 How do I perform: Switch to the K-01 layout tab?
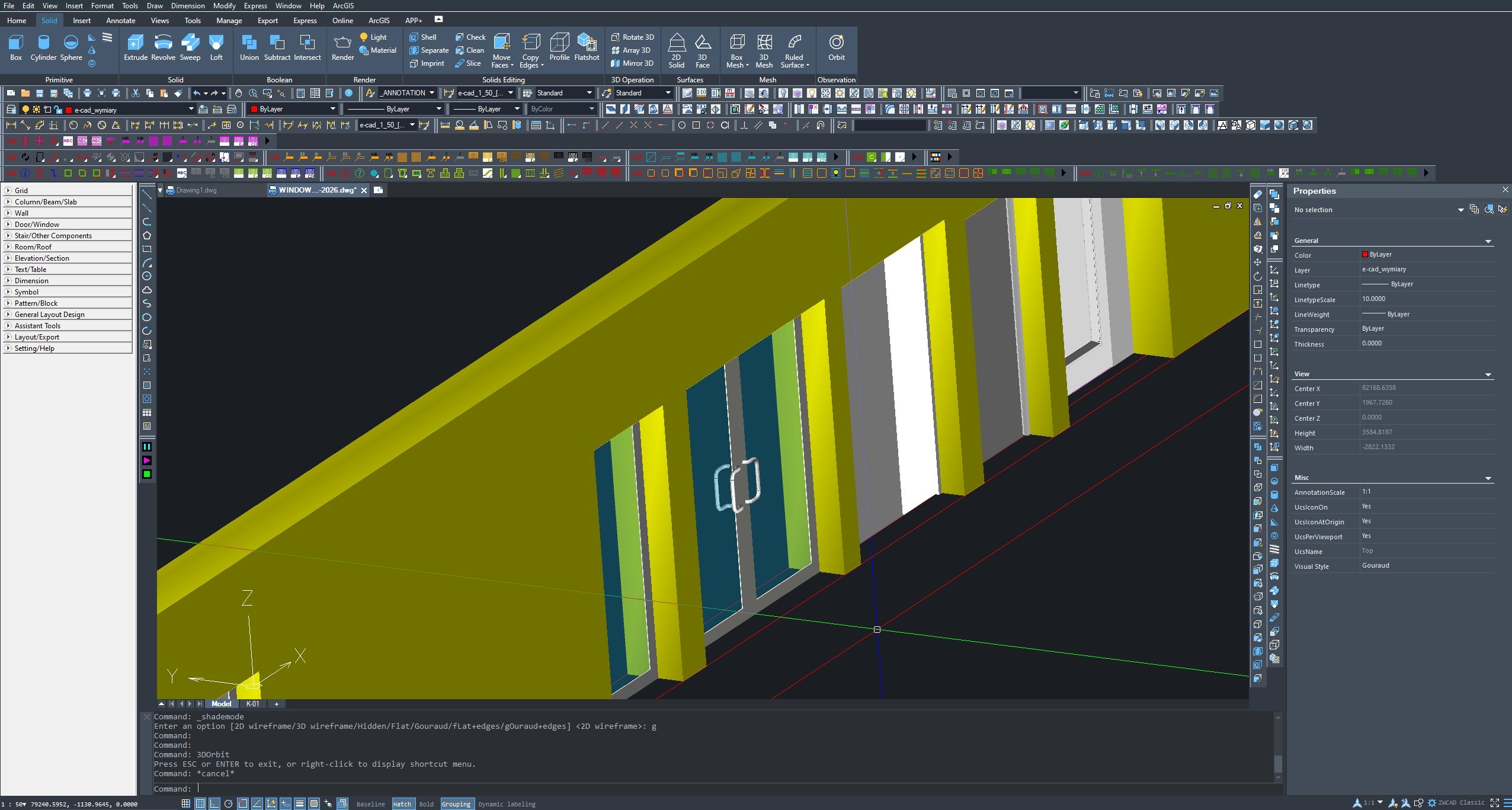point(252,704)
